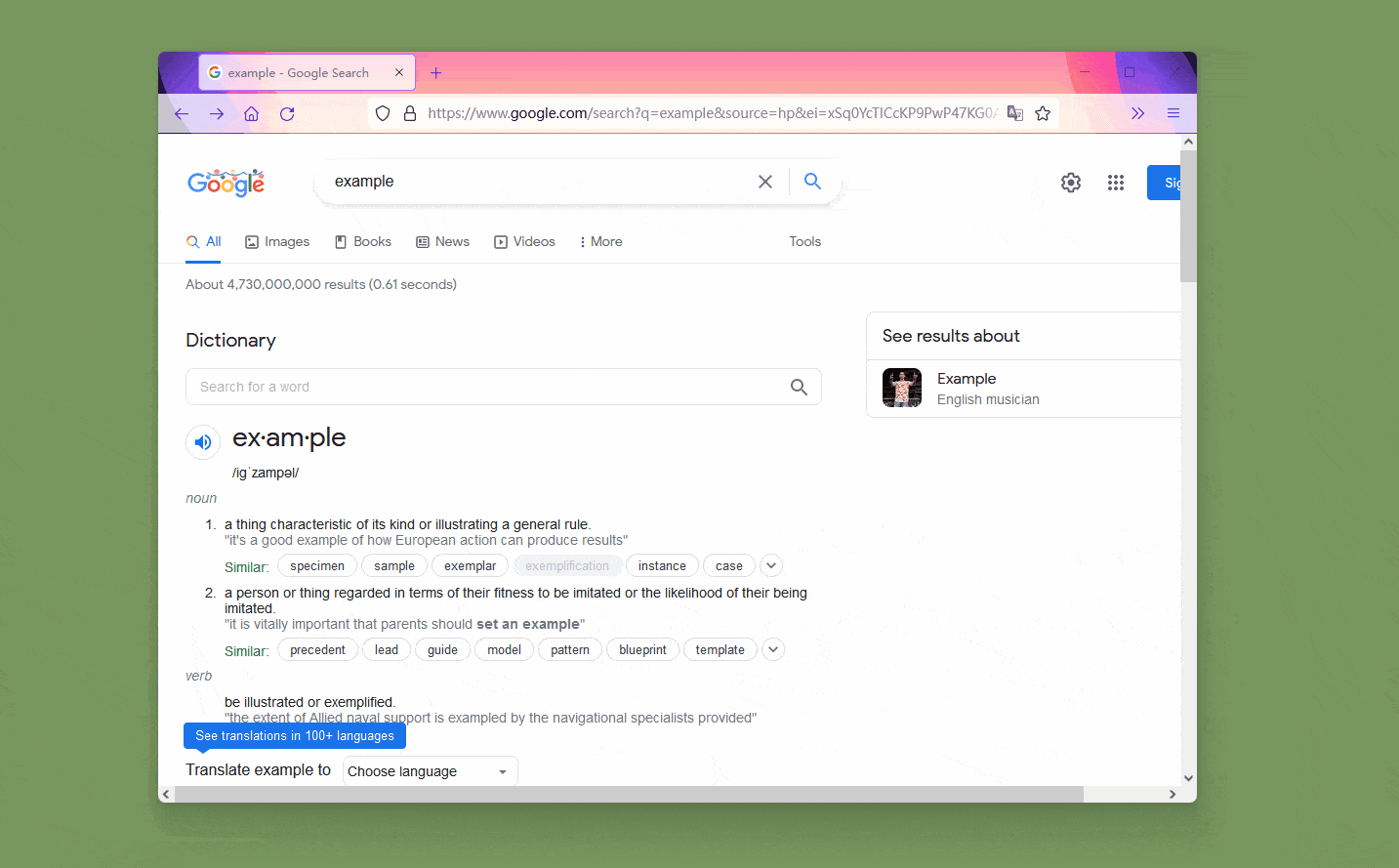The height and width of the screenshot is (868, 1399).
Task: Open a new tab with the plus button
Action: point(436,73)
